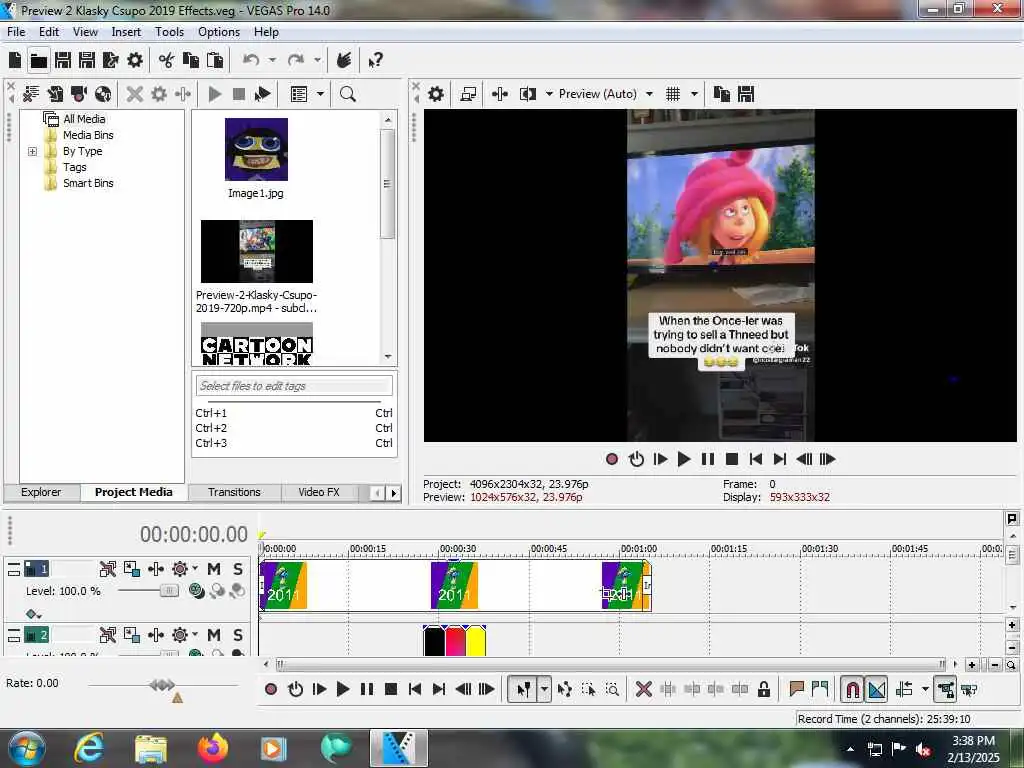
Task: Click the Paste clipboard icon
Action: (215, 61)
